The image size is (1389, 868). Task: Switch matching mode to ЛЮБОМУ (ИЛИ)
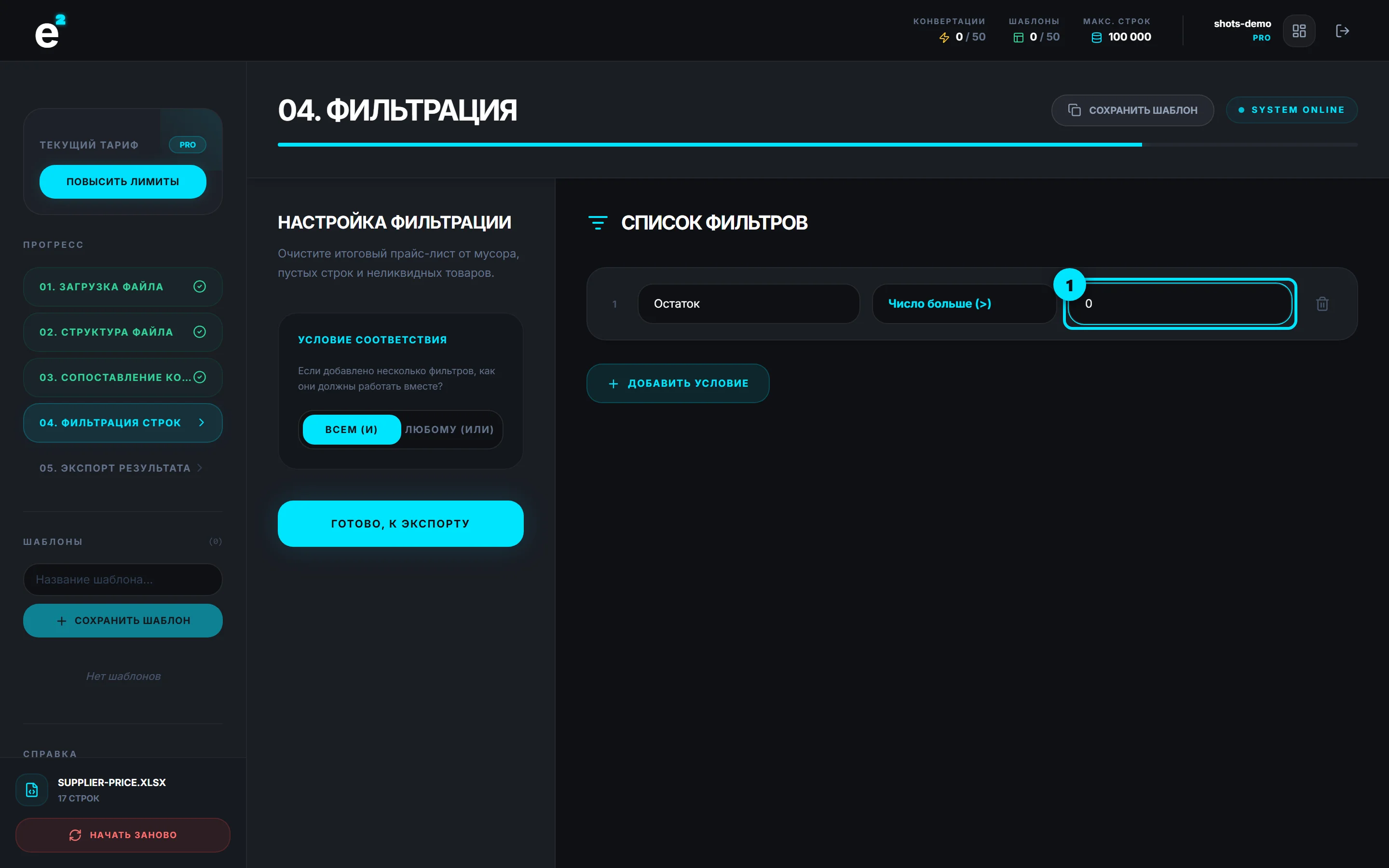click(449, 429)
